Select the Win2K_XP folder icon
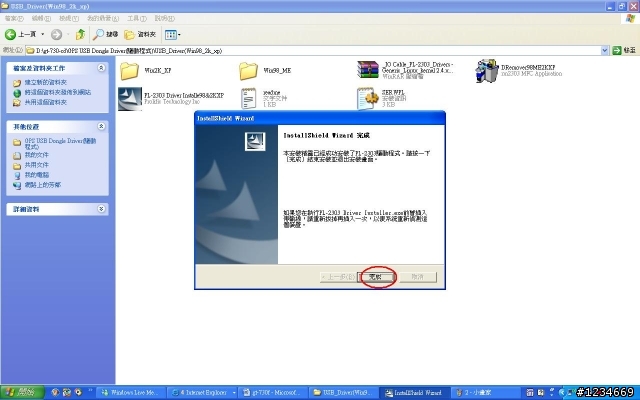 pos(129,71)
